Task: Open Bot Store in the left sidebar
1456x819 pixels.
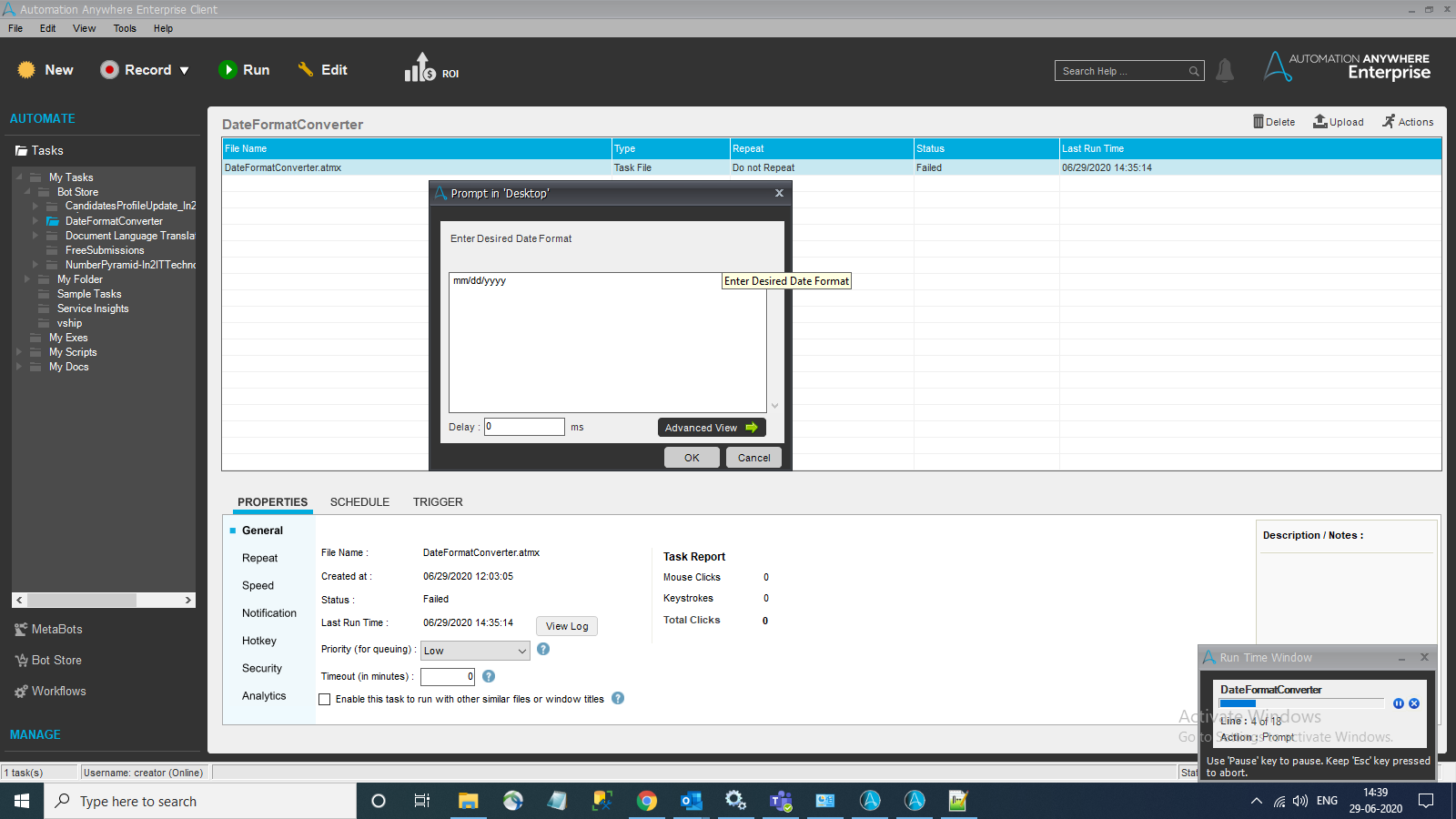Action: pyautogui.click(x=56, y=661)
